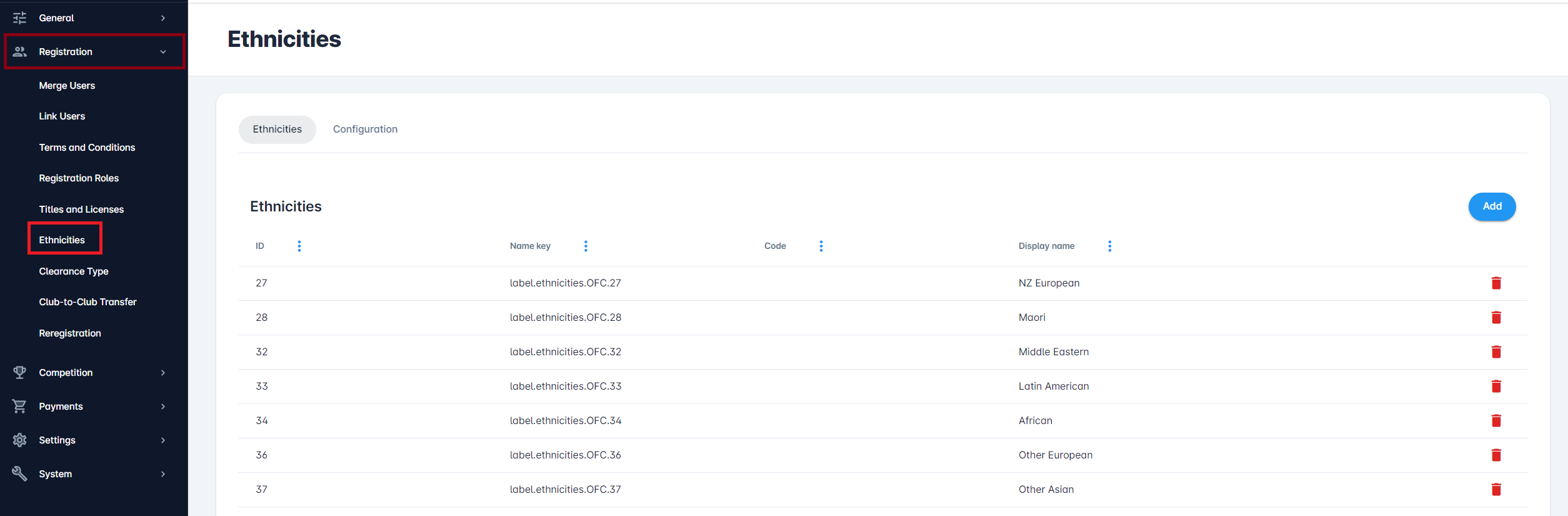Delete the Latin American row
Screen dimensions: 1568x516
pyautogui.click(x=1496, y=387)
